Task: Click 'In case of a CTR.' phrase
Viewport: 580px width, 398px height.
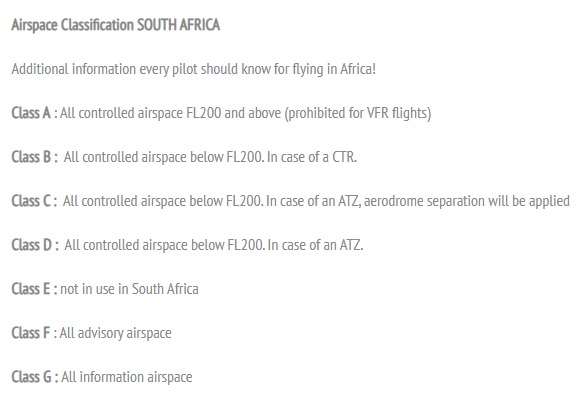Action: [312, 157]
